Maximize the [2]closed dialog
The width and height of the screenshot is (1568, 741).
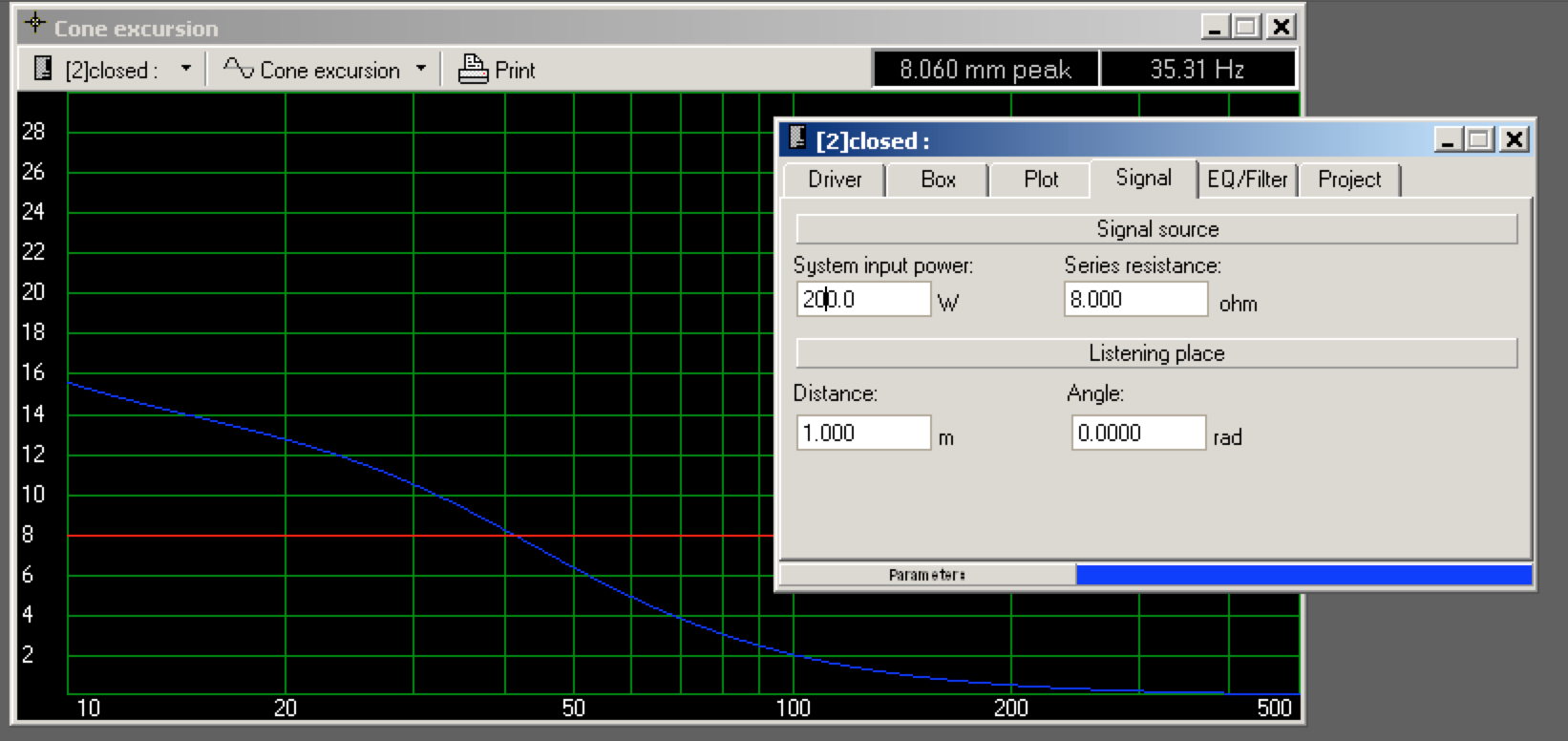coord(1479,140)
